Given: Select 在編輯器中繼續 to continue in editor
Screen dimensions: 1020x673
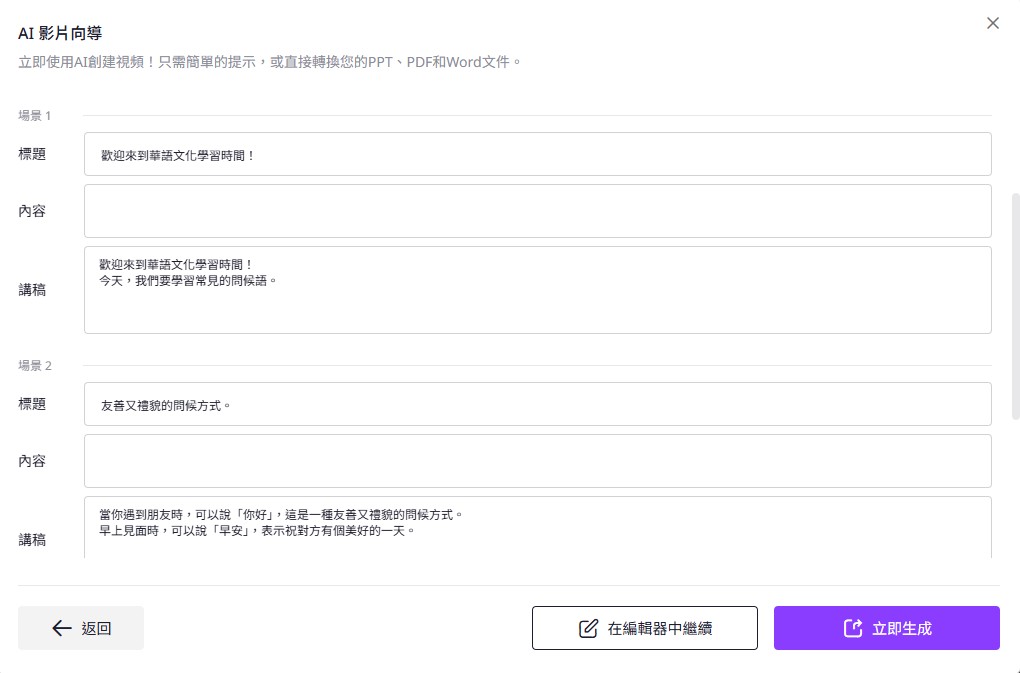Looking at the screenshot, I should (x=645, y=628).
